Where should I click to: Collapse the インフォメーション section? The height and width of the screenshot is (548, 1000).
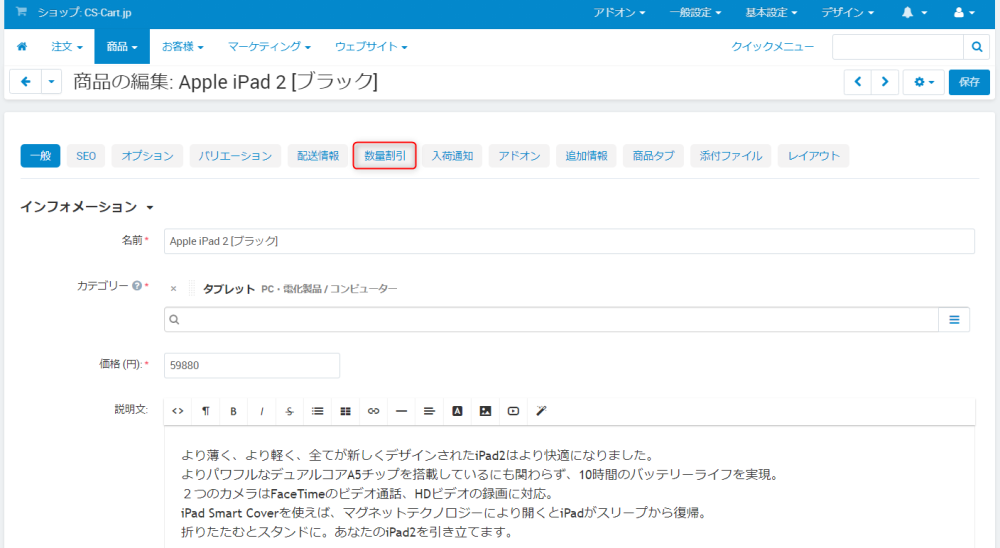pyautogui.click(x=87, y=207)
